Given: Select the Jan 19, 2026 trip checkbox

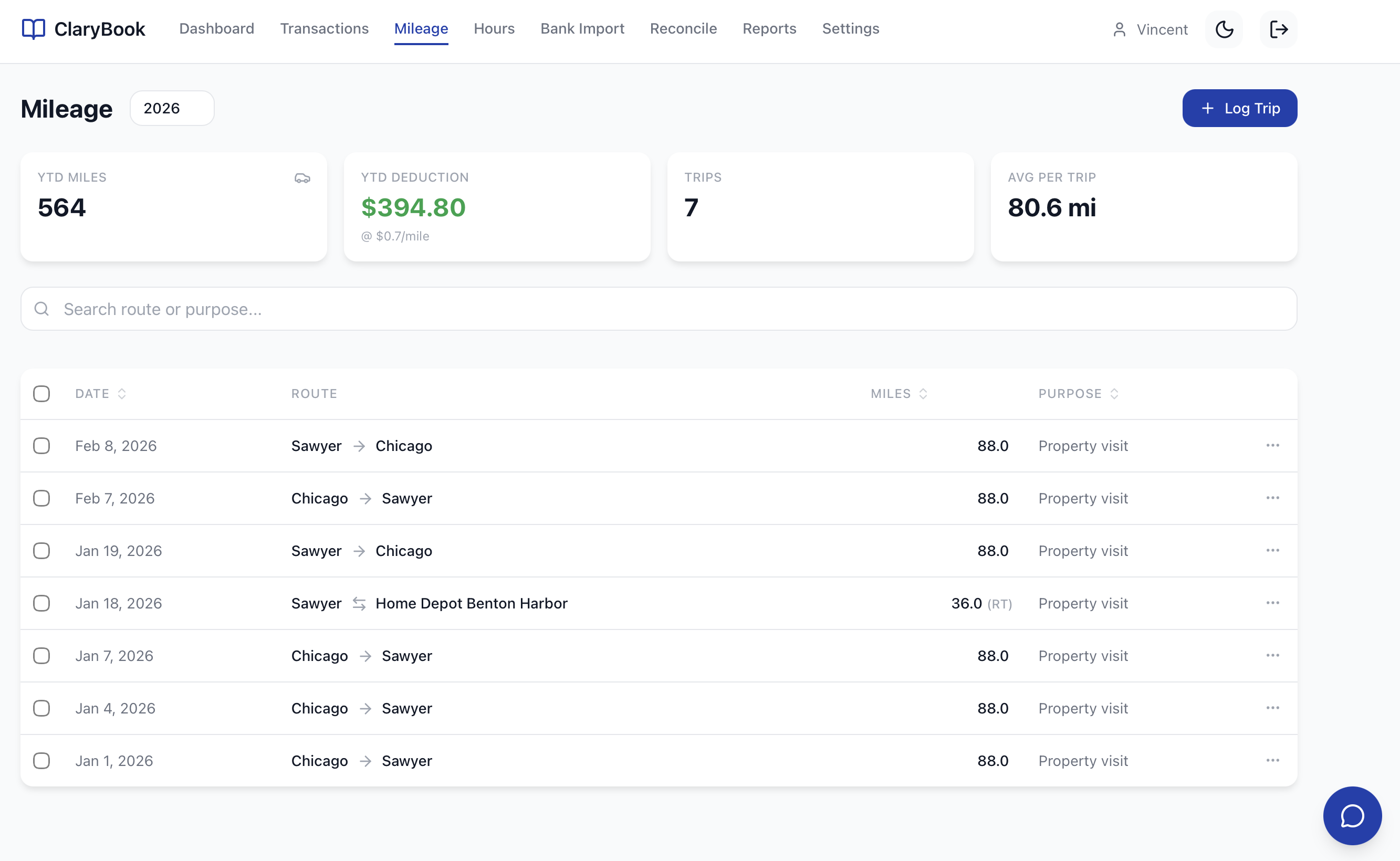Looking at the screenshot, I should (41, 551).
